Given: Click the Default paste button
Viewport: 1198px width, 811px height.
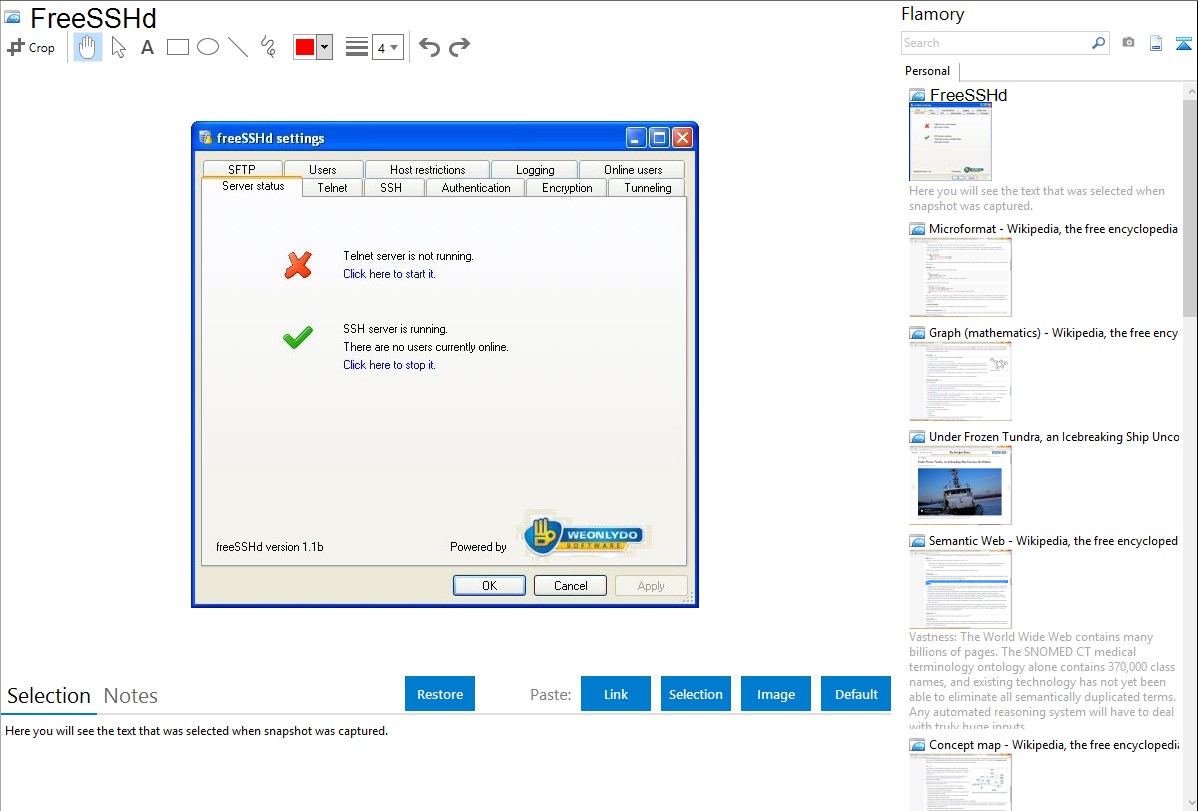Looking at the screenshot, I should coord(856,694).
